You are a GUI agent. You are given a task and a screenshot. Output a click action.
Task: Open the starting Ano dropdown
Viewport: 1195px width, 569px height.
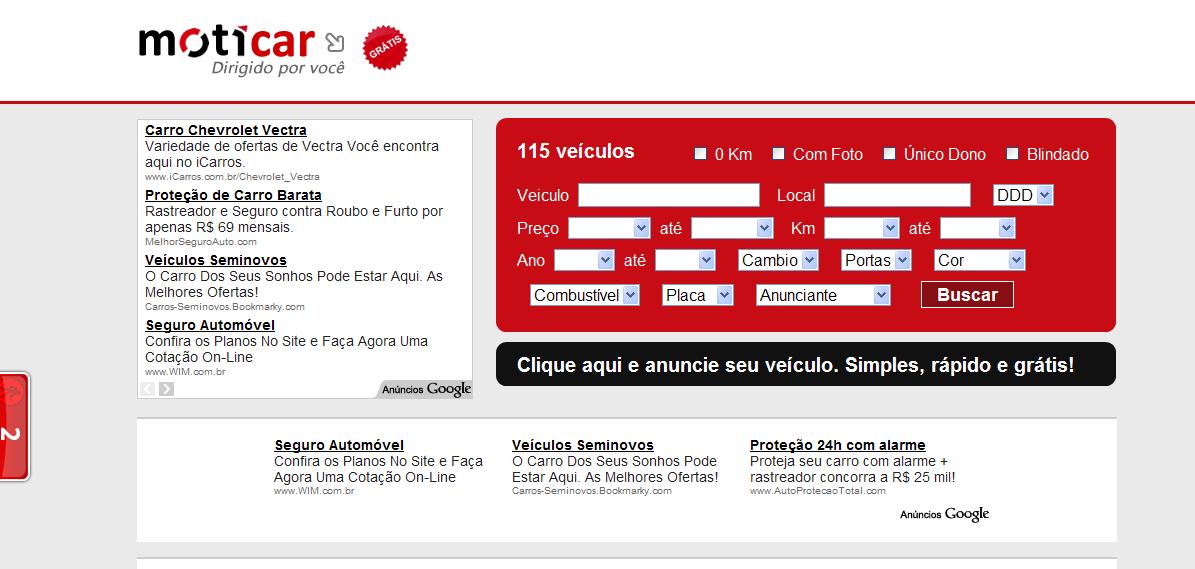point(584,261)
